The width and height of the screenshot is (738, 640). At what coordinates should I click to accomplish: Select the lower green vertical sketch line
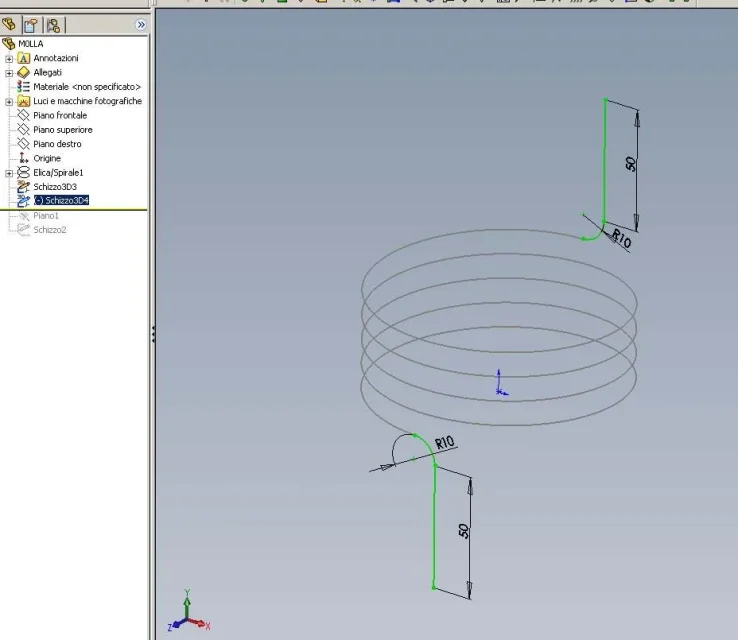434,526
